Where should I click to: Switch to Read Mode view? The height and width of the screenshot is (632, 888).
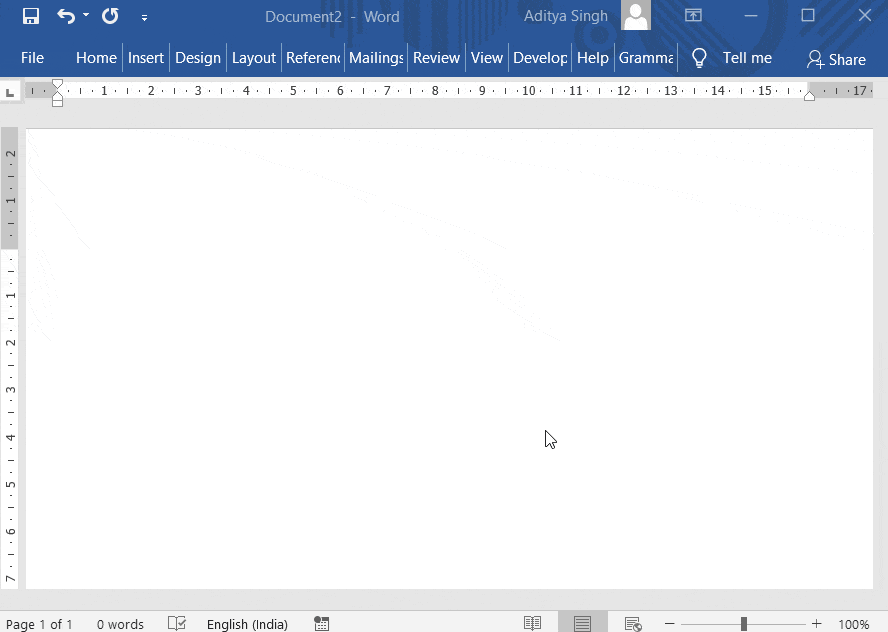(x=533, y=622)
